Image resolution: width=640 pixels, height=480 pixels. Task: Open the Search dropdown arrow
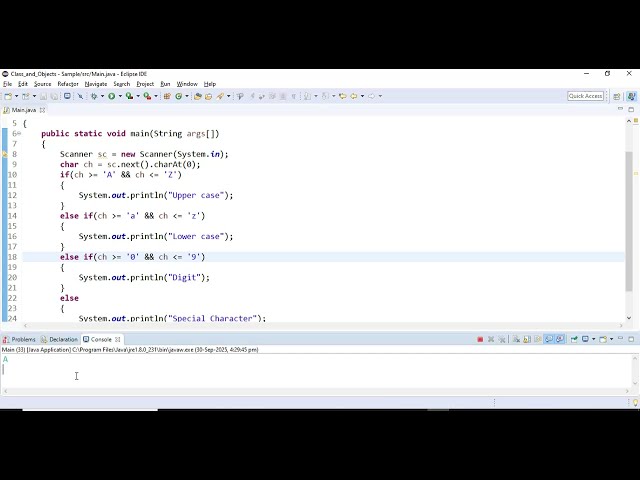pos(229,96)
